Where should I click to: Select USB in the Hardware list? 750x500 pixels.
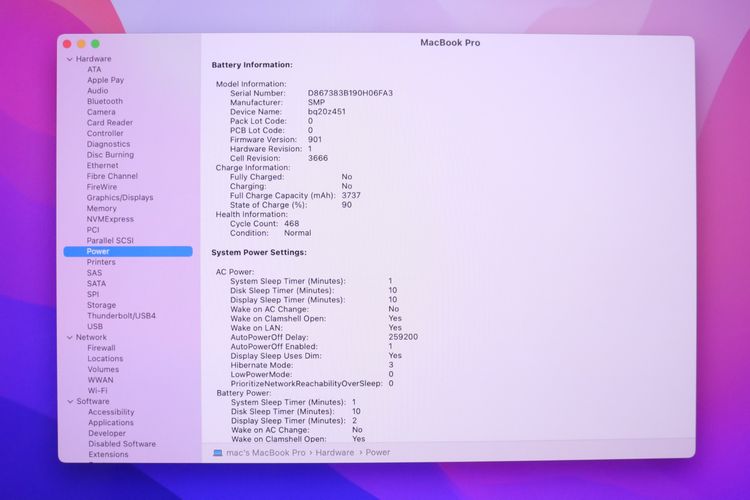(95, 327)
